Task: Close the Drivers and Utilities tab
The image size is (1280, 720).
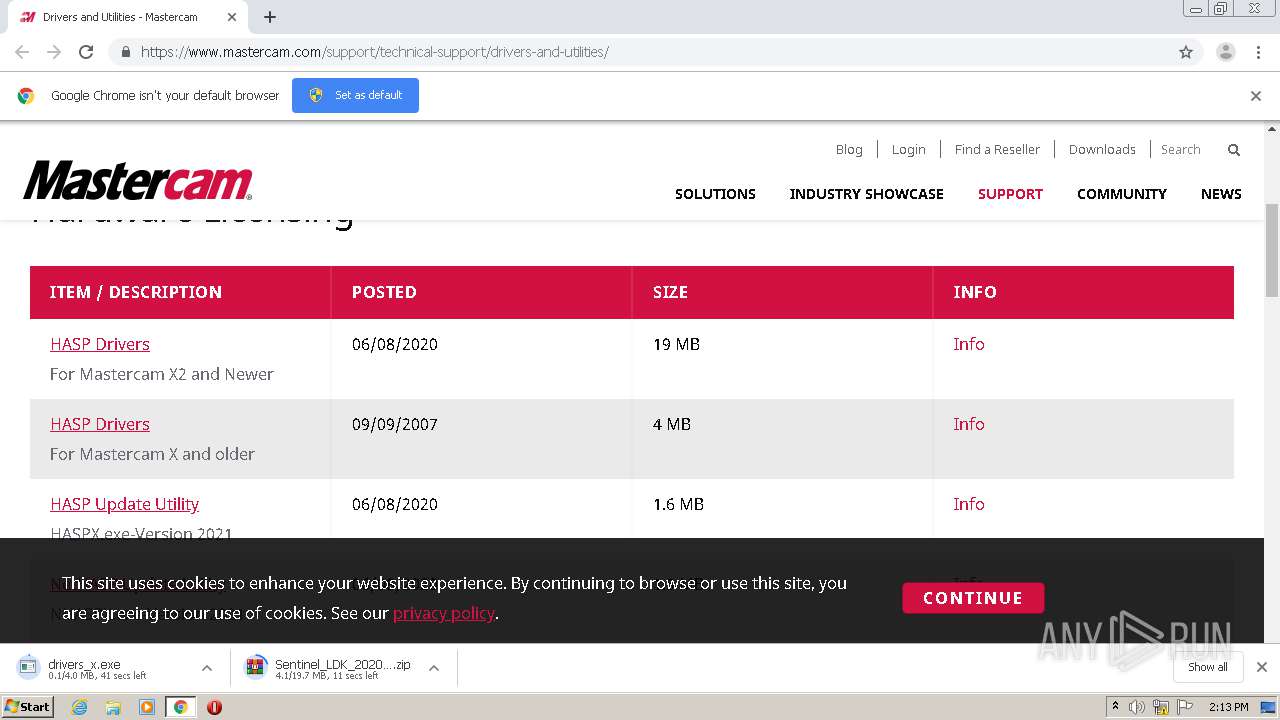Action: click(x=232, y=17)
